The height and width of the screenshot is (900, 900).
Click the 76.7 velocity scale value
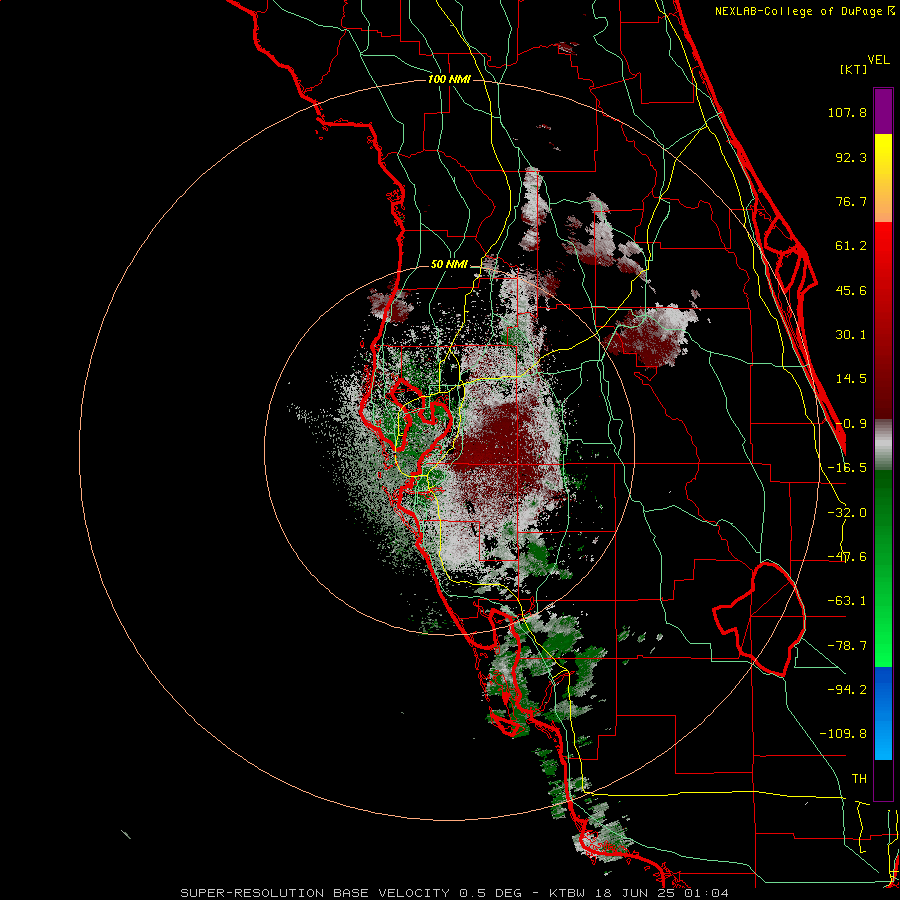(x=851, y=201)
